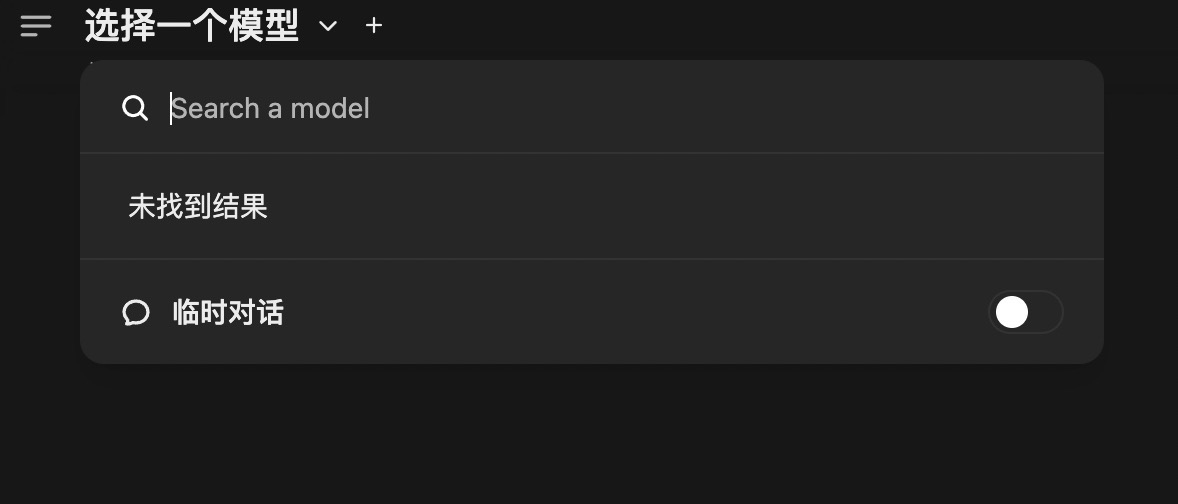Click the white knob of the 临时对话 switch

(x=1012, y=312)
